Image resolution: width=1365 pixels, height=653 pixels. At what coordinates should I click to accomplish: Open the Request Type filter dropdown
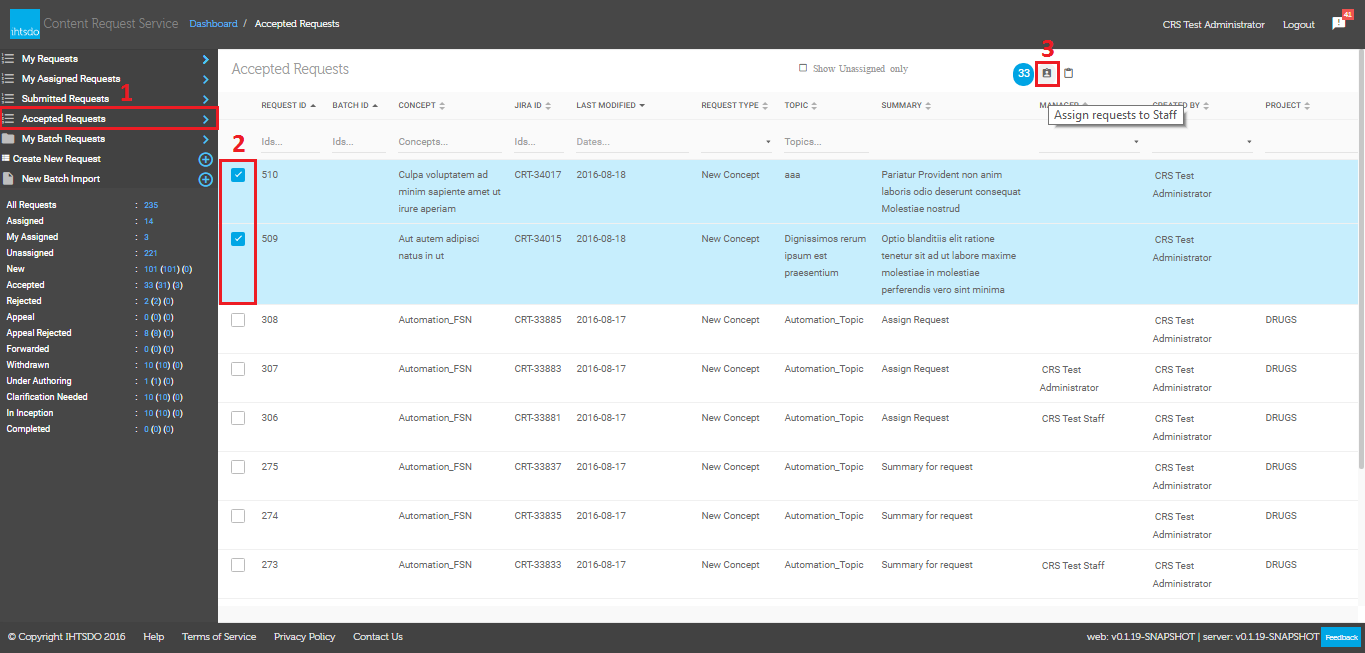click(737, 142)
